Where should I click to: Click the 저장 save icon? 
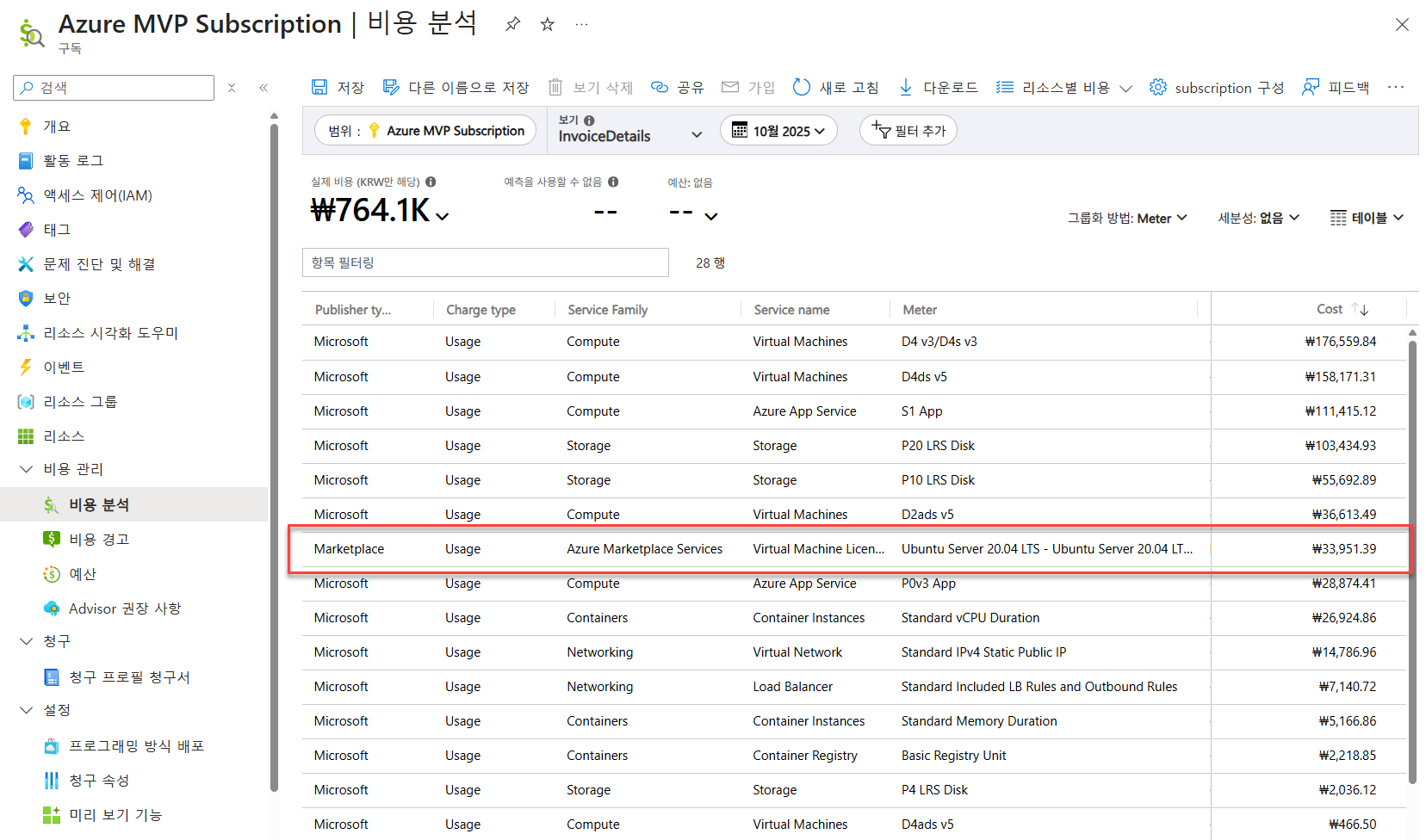[x=319, y=87]
